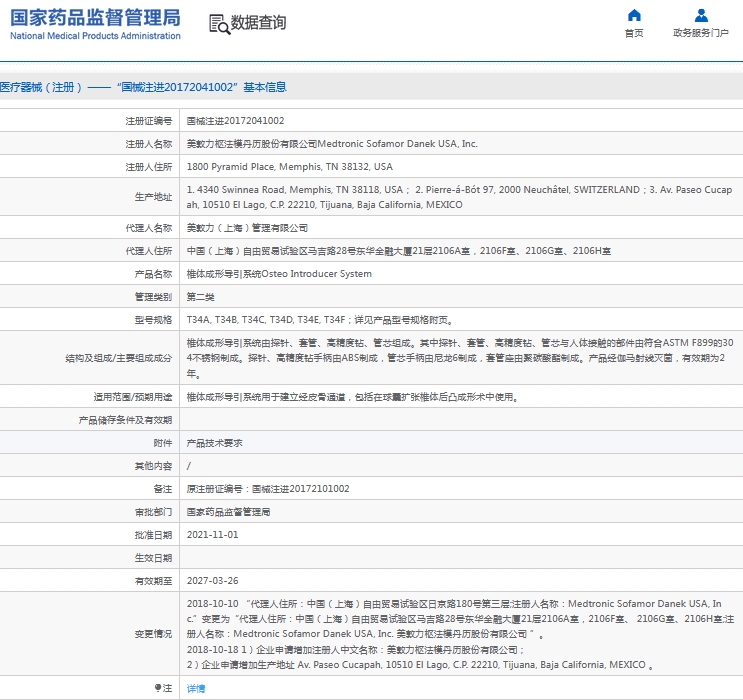The width and height of the screenshot is (743, 700).
Task: Click the expiry date 2027-03-26
Action: coord(212,581)
